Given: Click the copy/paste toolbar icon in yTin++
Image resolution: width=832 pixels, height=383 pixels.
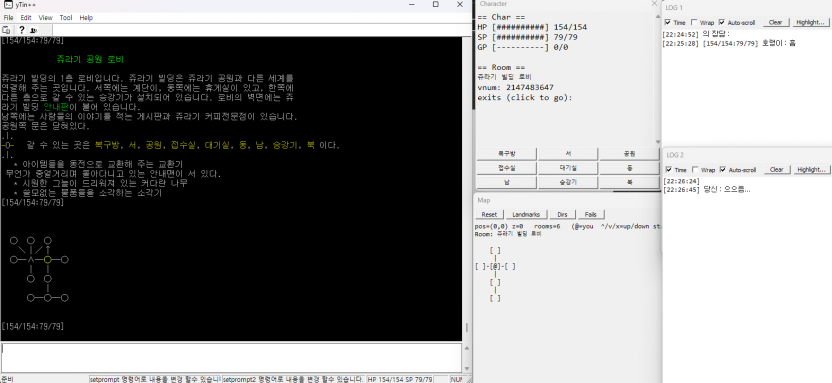Looking at the screenshot, I should (7, 30).
